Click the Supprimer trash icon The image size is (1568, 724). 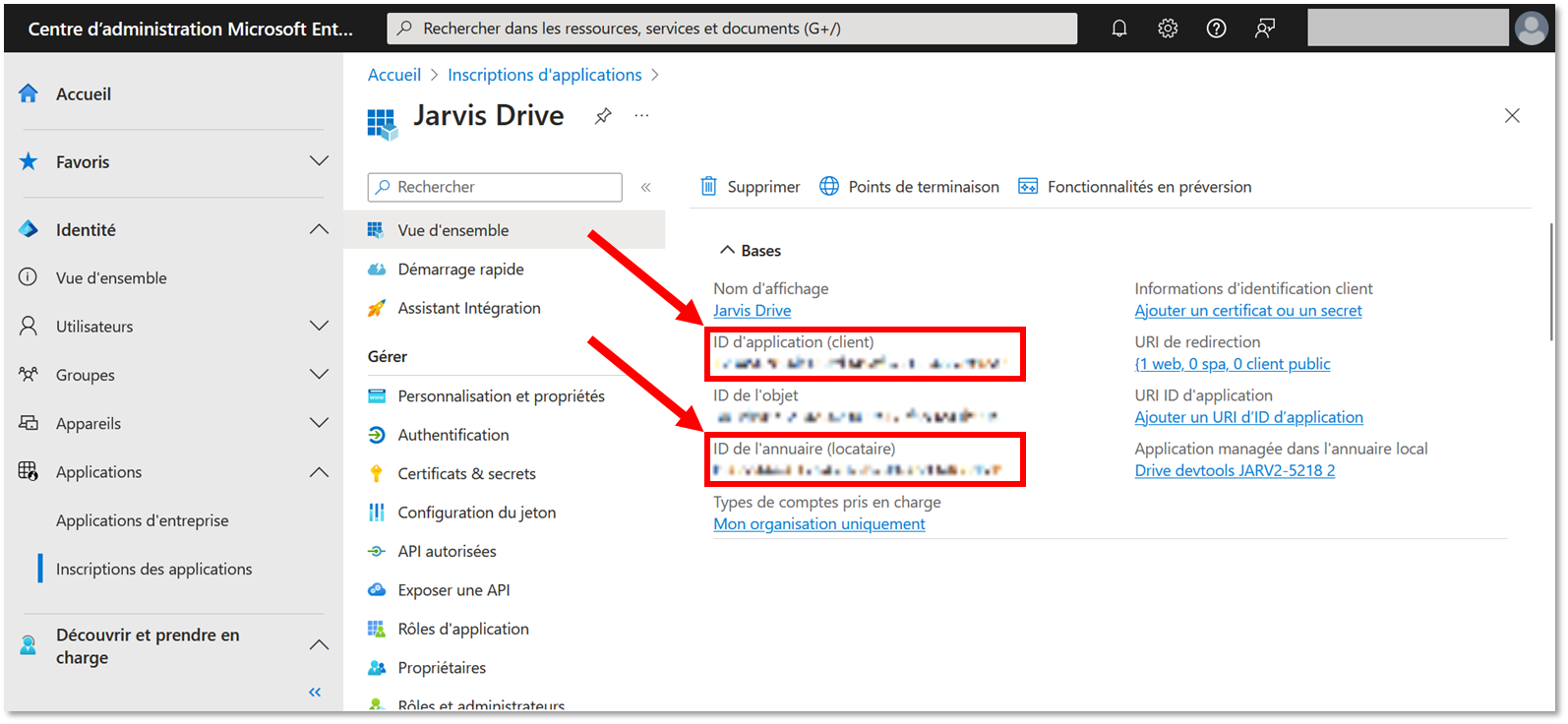(x=708, y=186)
